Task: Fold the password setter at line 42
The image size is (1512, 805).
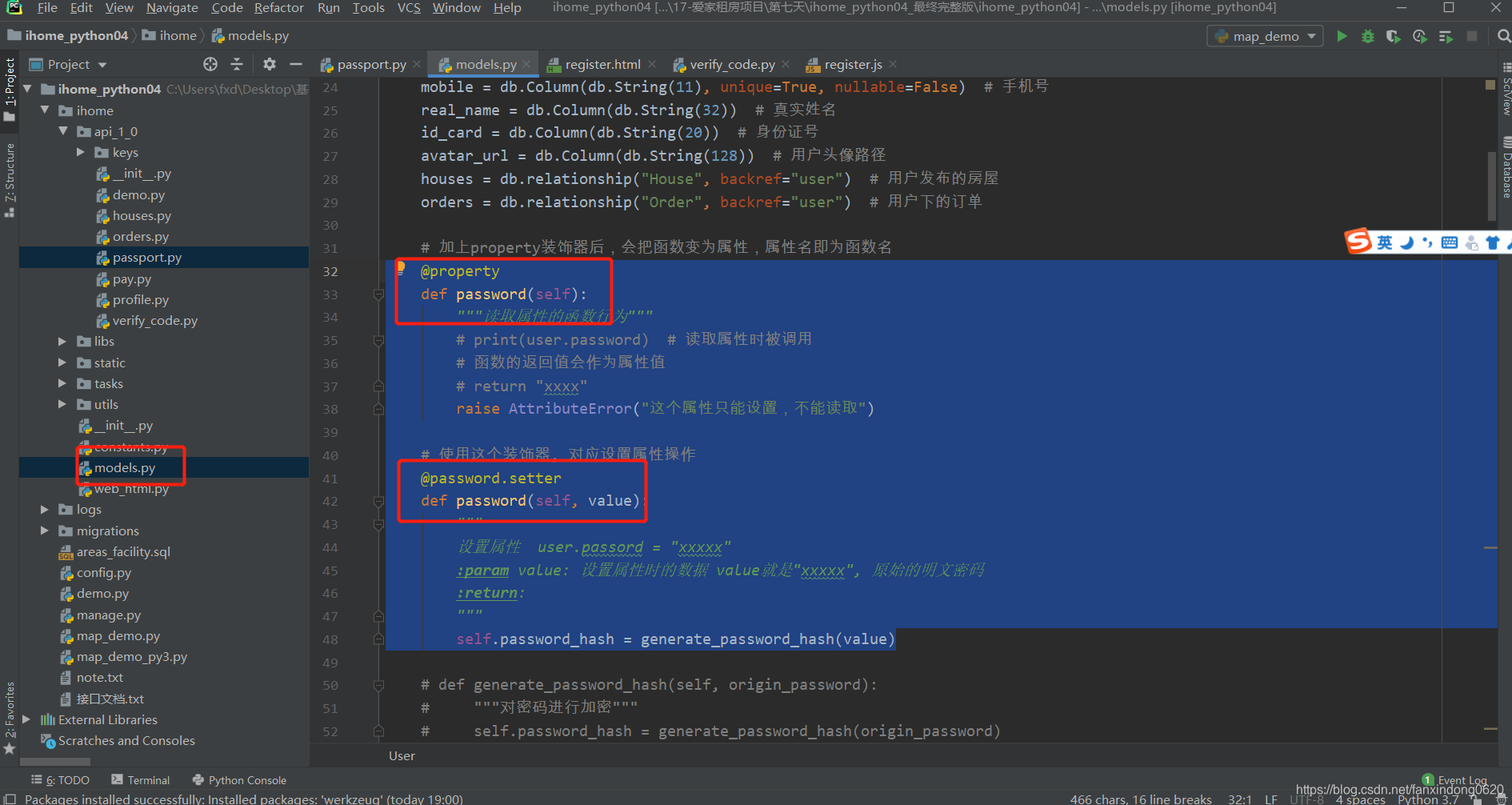Action: 378,501
